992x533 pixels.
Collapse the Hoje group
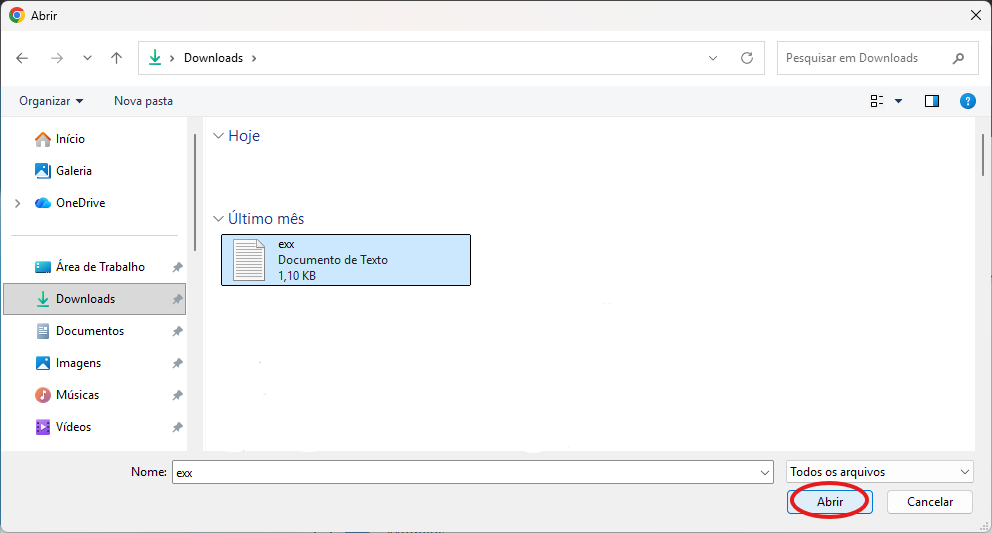pyautogui.click(x=219, y=136)
